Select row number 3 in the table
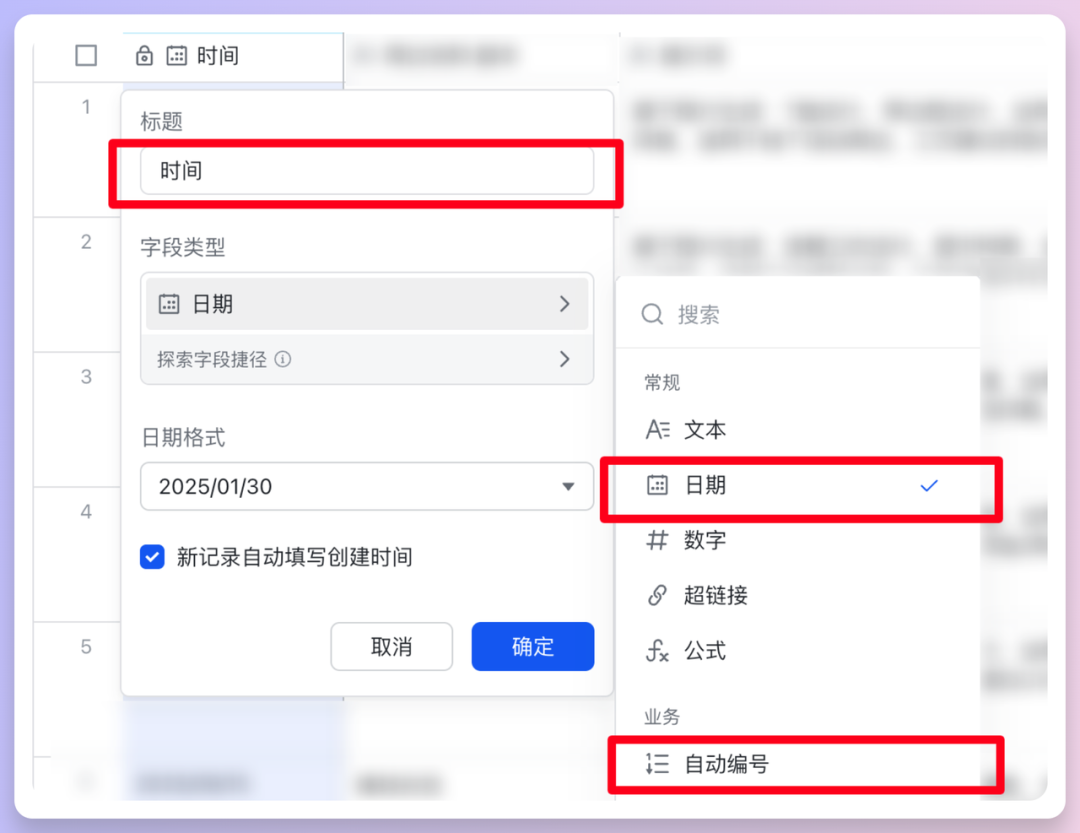1080x833 pixels. (86, 377)
